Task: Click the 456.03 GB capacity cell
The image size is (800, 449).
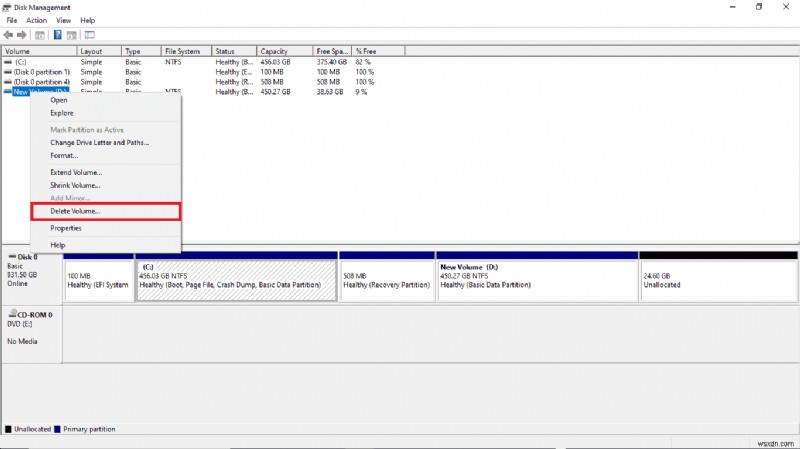Action: pyautogui.click(x=276, y=62)
